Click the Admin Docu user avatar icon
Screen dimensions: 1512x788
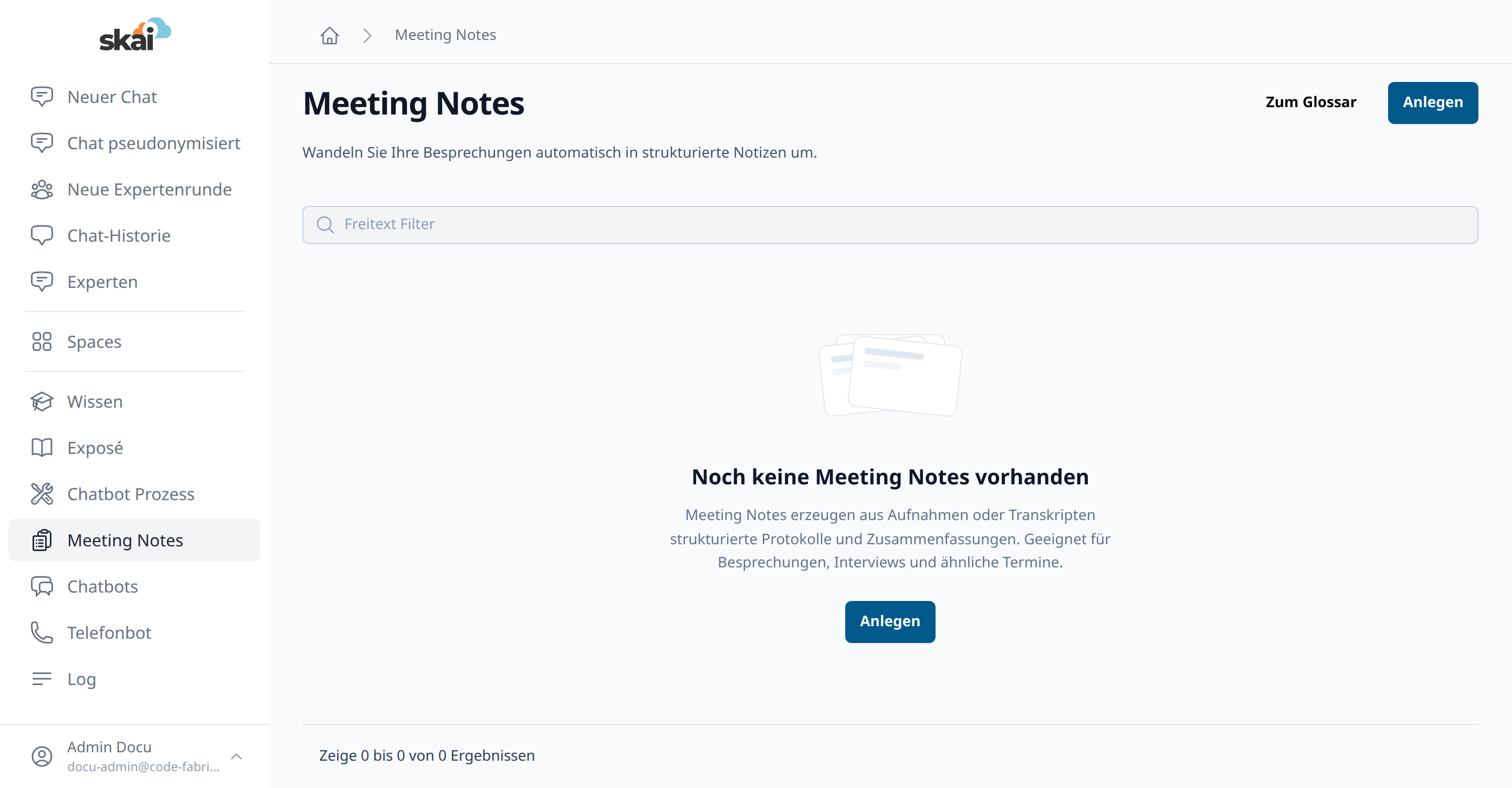click(41, 756)
